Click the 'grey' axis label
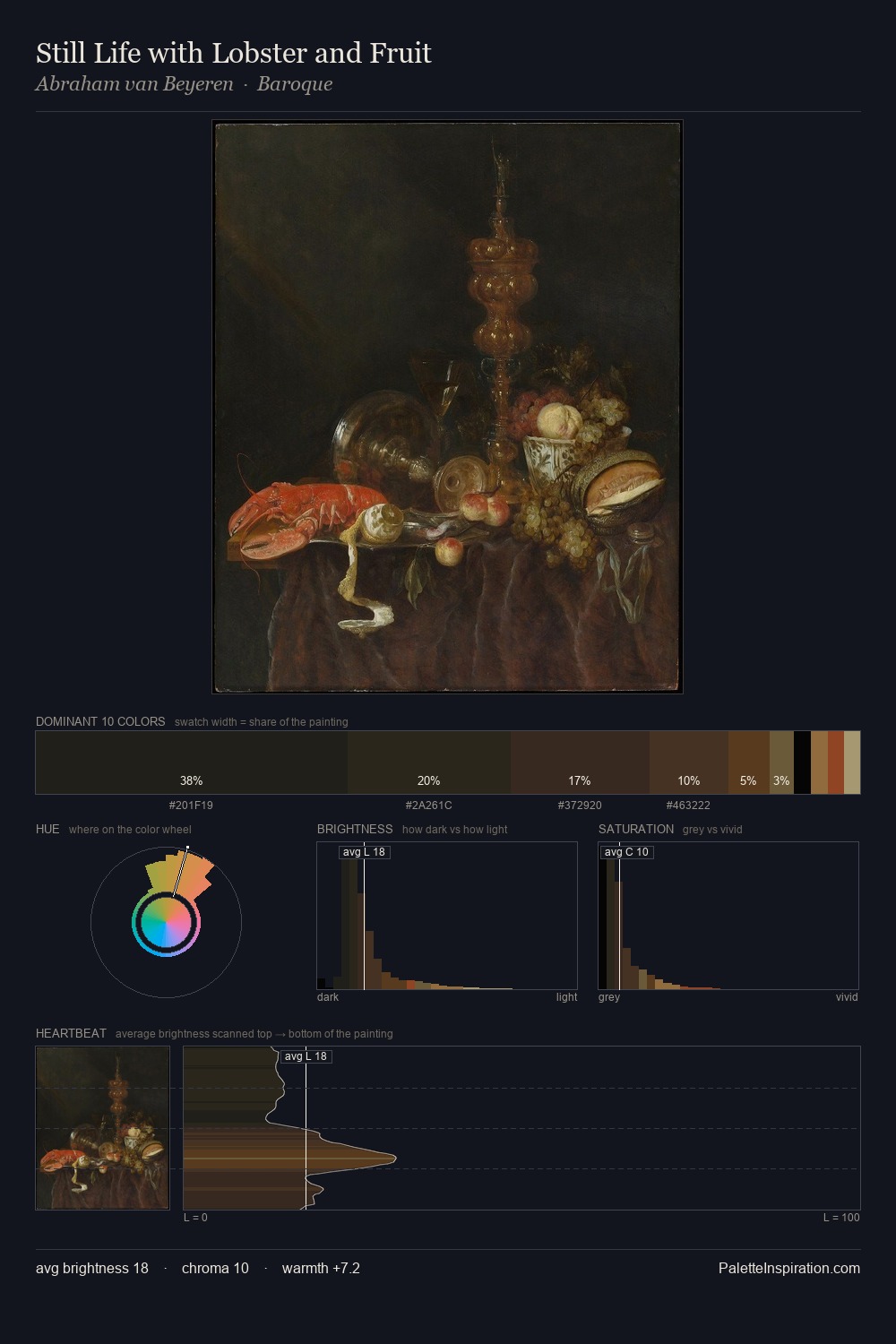Screen dimensions: 896x1344 coord(609,997)
